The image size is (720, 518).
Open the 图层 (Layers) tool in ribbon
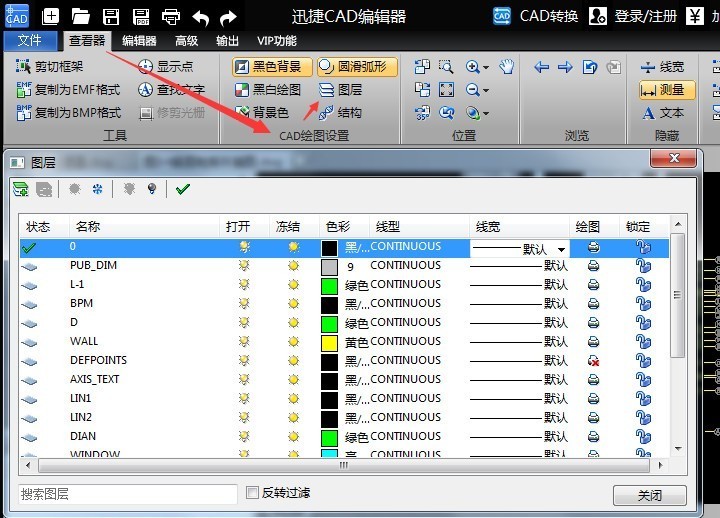pyautogui.click(x=340, y=90)
